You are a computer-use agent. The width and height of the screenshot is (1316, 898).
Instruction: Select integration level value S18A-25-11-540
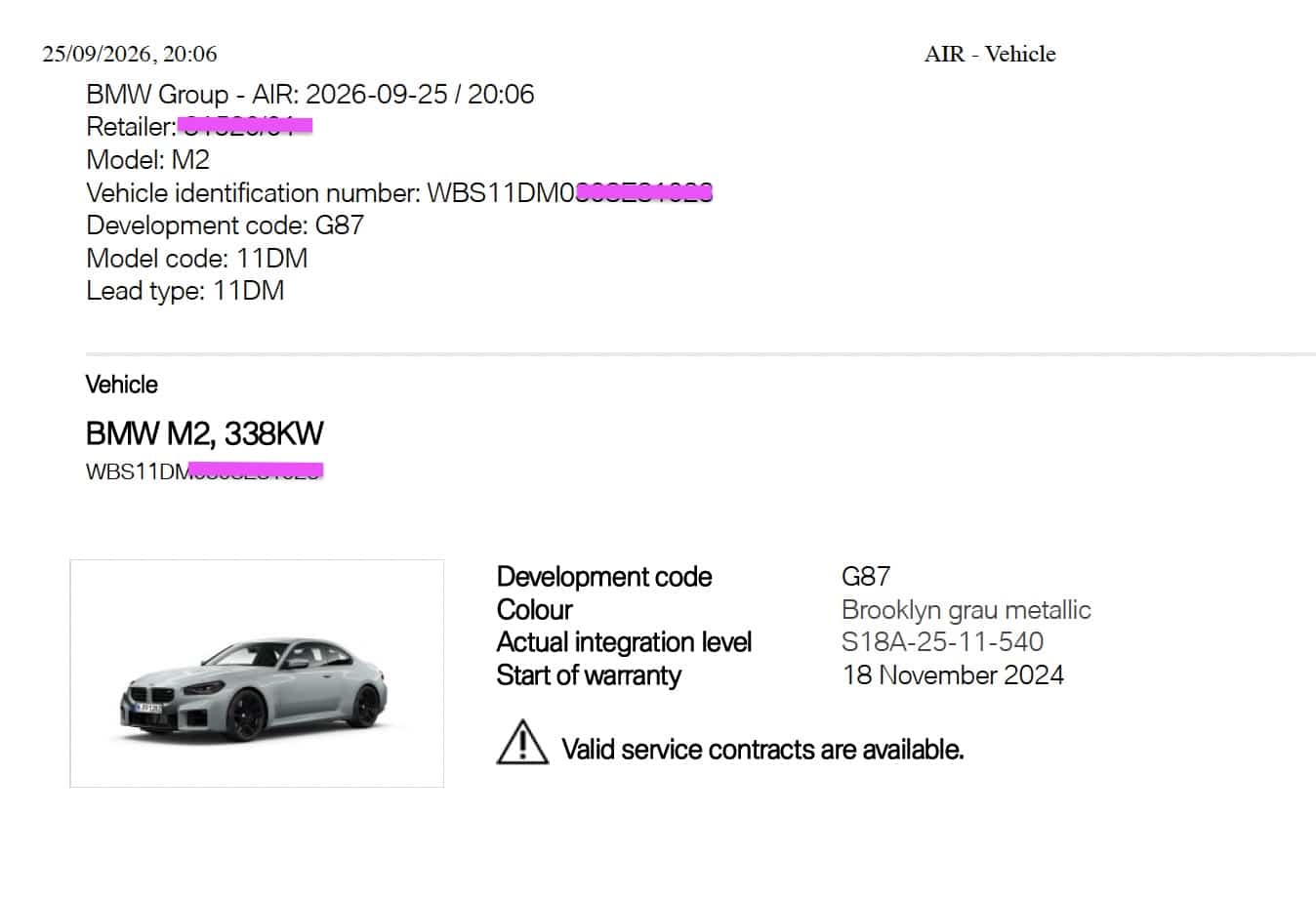click(x=943, y=642)
